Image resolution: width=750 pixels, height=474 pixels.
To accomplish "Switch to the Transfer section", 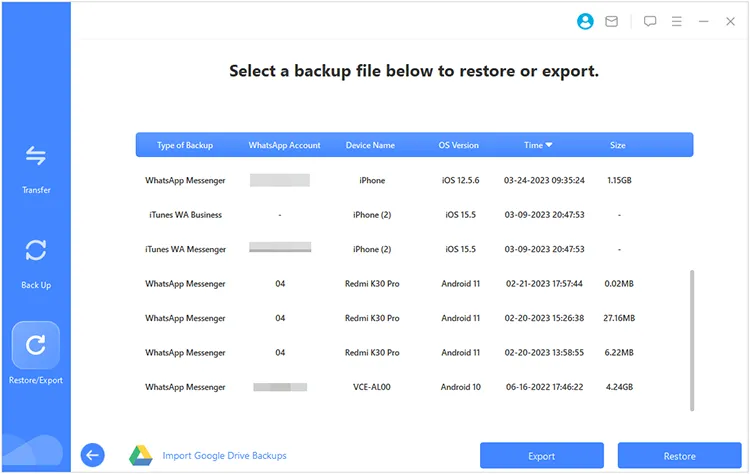I will tap(36, 169).
